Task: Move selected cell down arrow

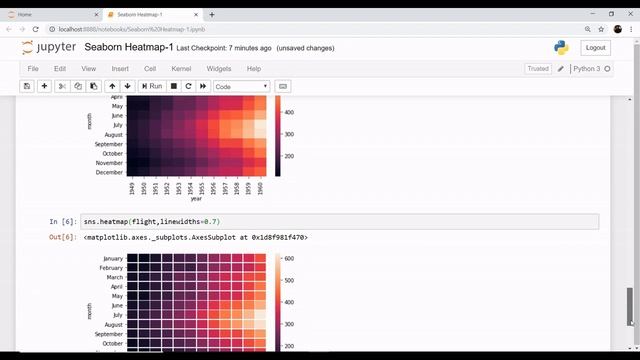Action: (127, 86)
